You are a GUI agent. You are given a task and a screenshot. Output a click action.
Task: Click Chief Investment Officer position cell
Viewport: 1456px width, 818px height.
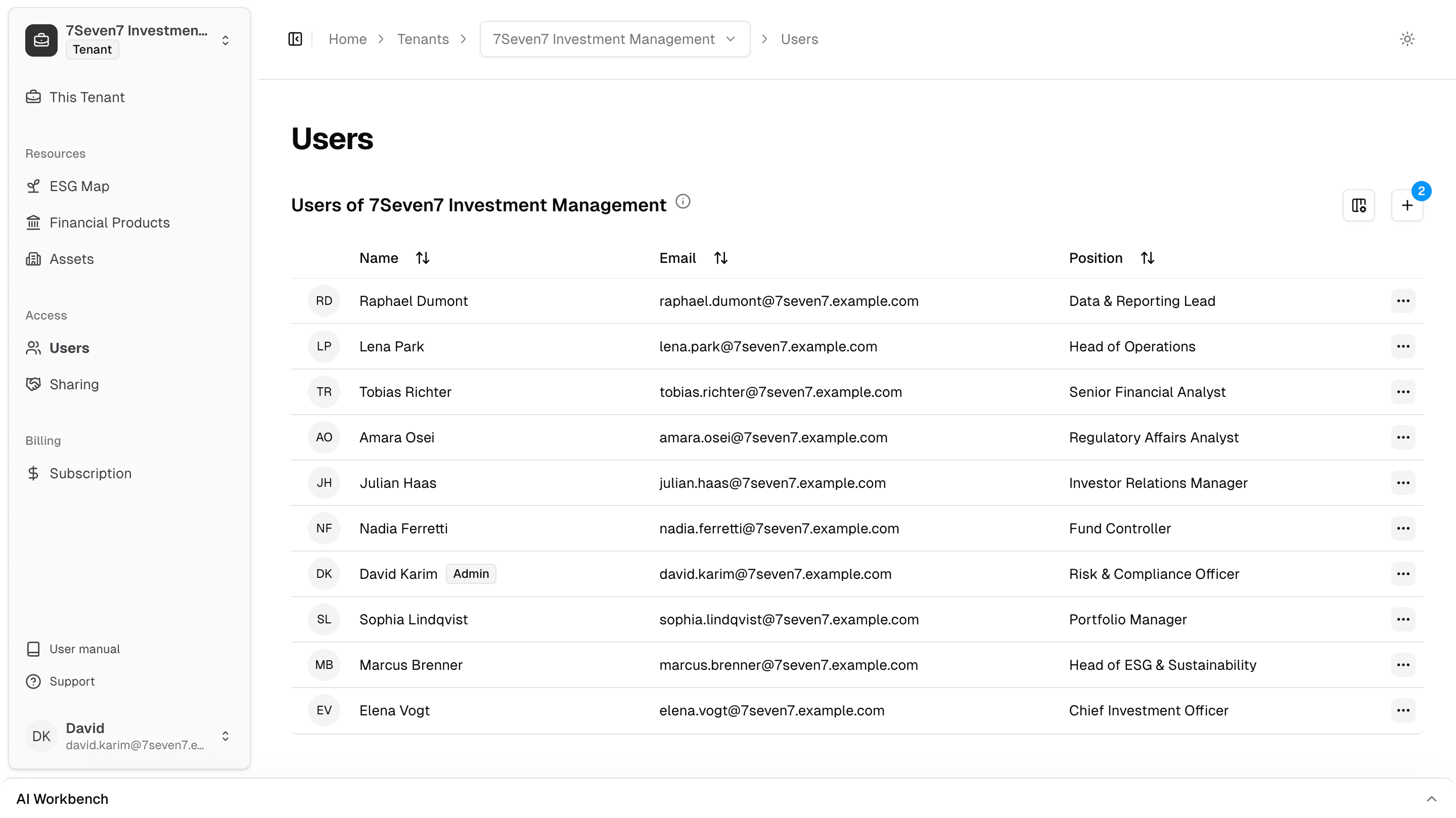[1149, 711]
